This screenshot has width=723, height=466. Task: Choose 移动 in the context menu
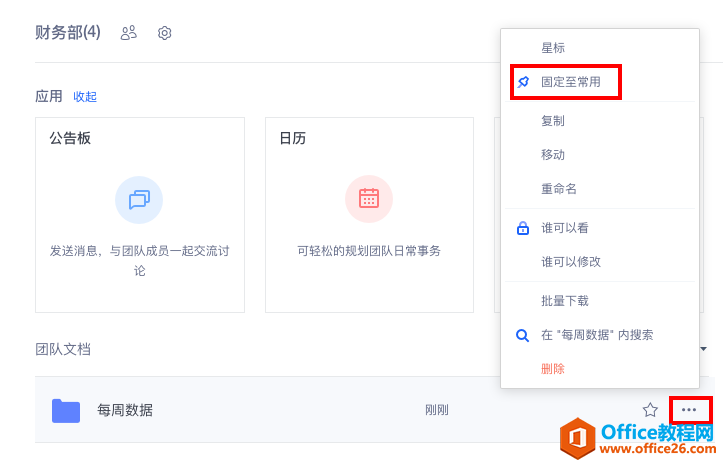553,155
